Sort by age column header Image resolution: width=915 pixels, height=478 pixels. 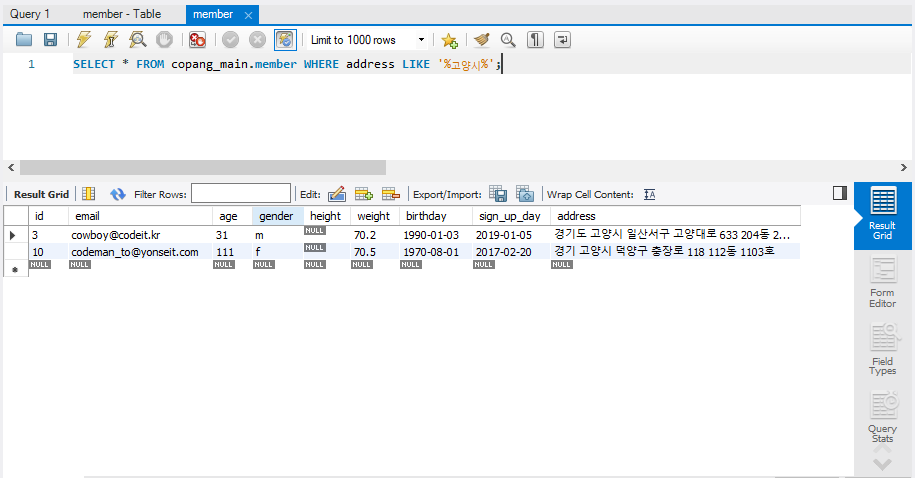(232, 216)
